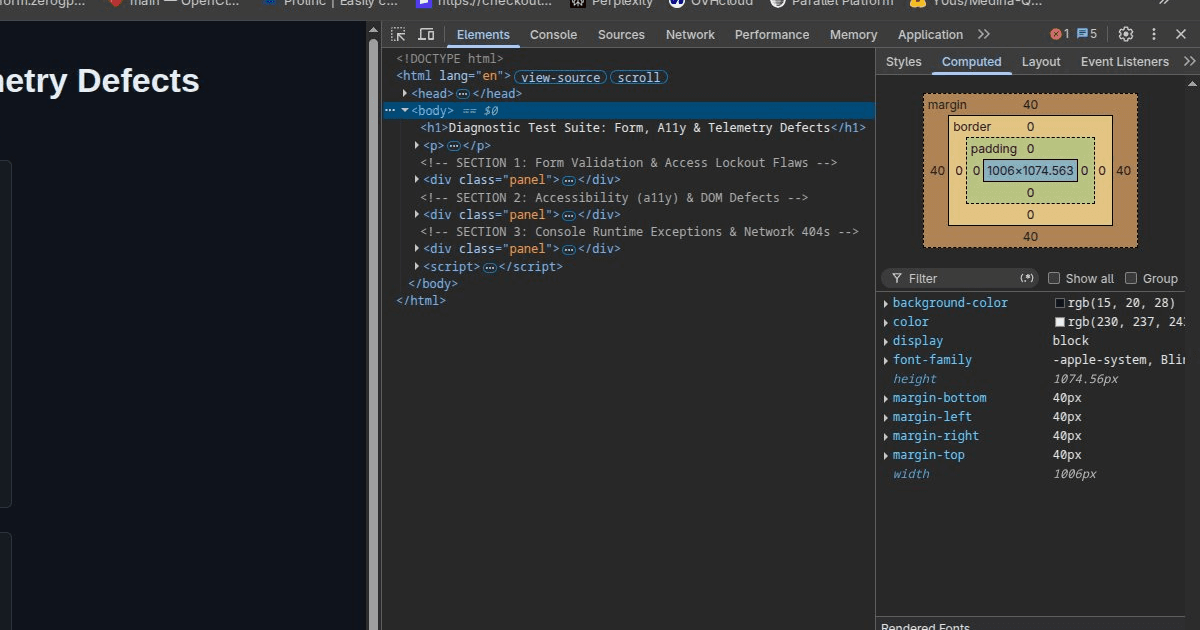Close the DevTools panel
The height and width of the screenshot is (630, 1200).
[x=1181, y=34]
